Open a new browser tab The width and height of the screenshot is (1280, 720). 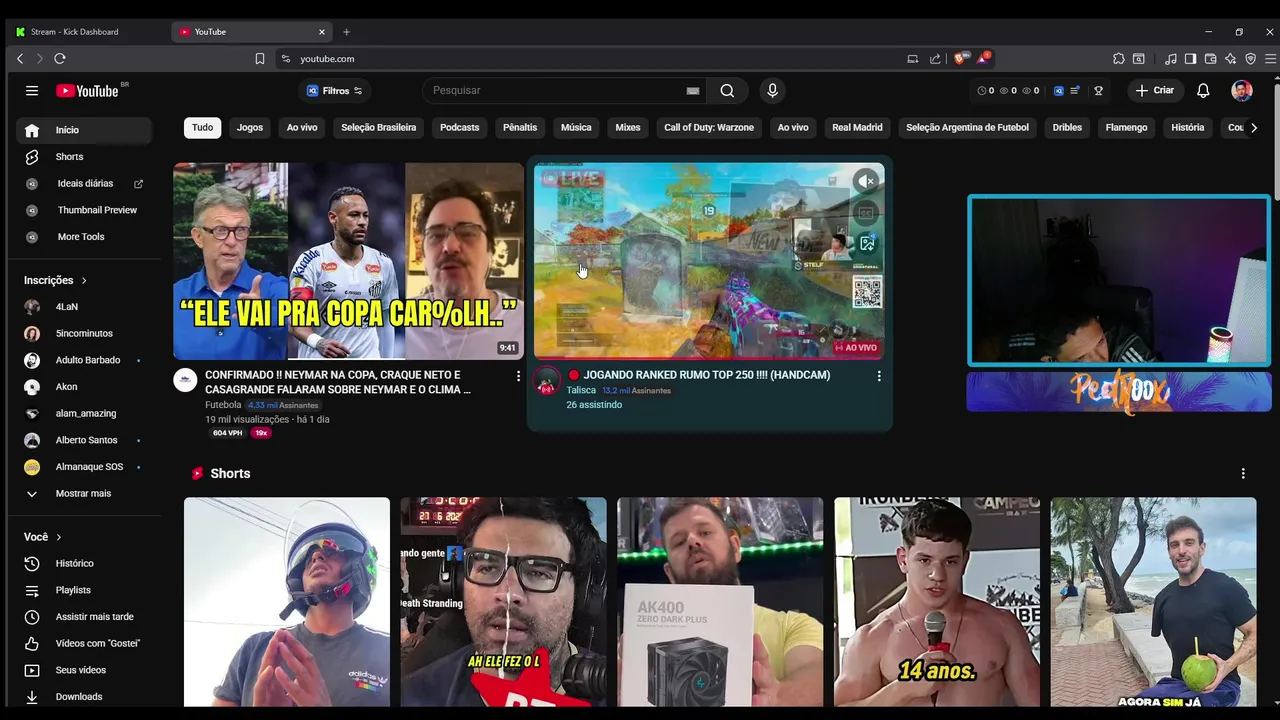pos(346,32)
